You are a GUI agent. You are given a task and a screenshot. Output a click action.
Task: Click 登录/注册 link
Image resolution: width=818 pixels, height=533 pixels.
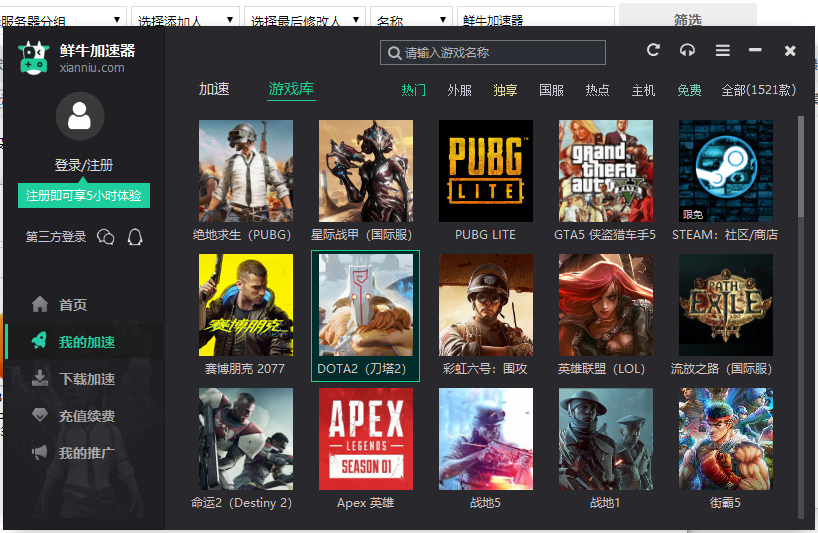83,165
